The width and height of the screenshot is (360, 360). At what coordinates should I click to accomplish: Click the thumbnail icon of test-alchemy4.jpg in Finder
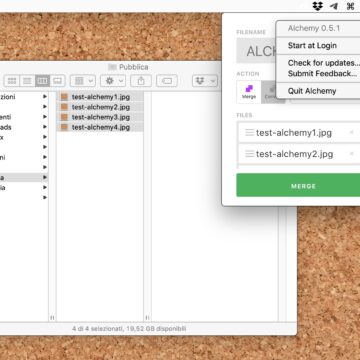64,127
